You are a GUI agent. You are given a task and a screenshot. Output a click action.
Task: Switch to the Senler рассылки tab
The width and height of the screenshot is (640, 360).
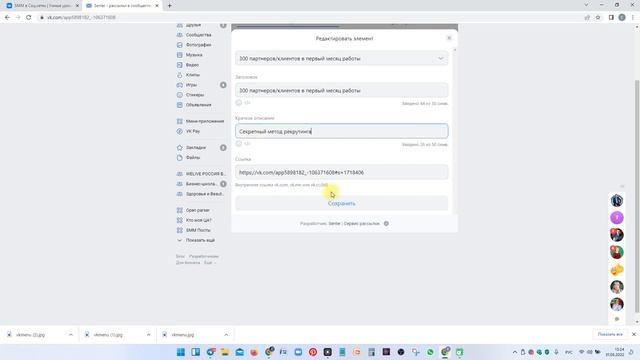[121, 6]
